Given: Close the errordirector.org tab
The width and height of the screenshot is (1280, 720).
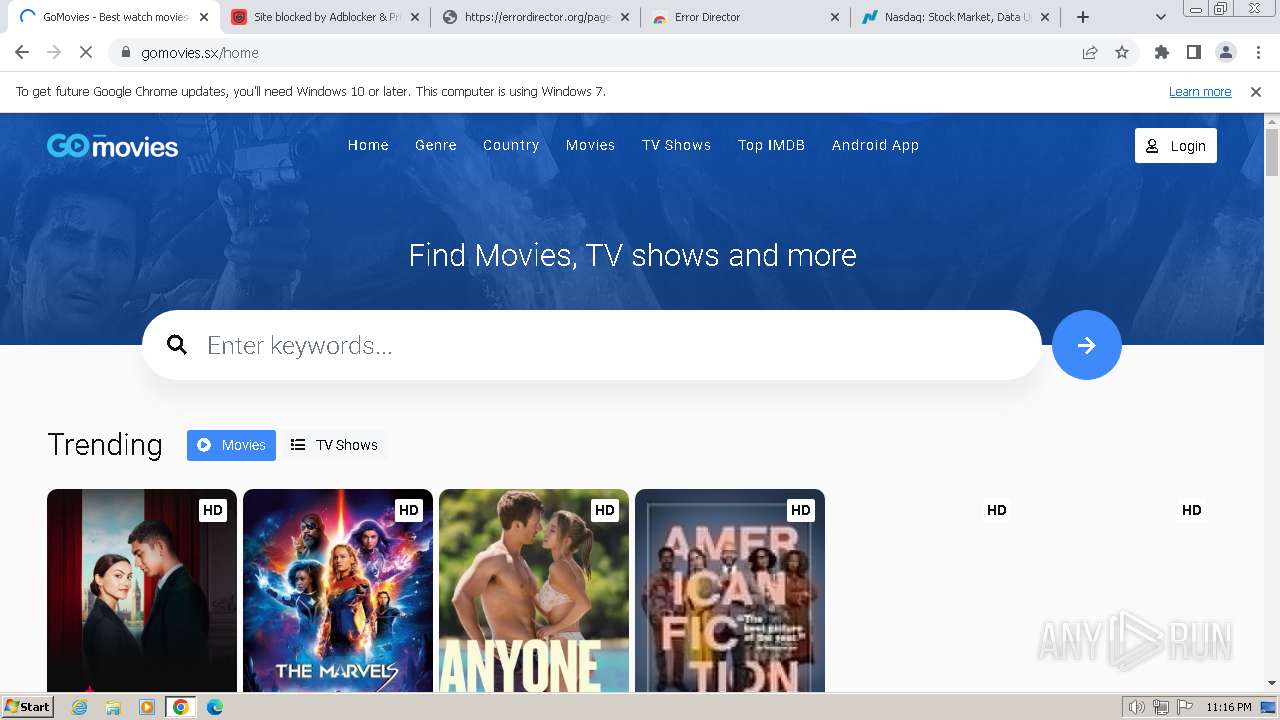Looking at the screenshot, I should [625, 17].
